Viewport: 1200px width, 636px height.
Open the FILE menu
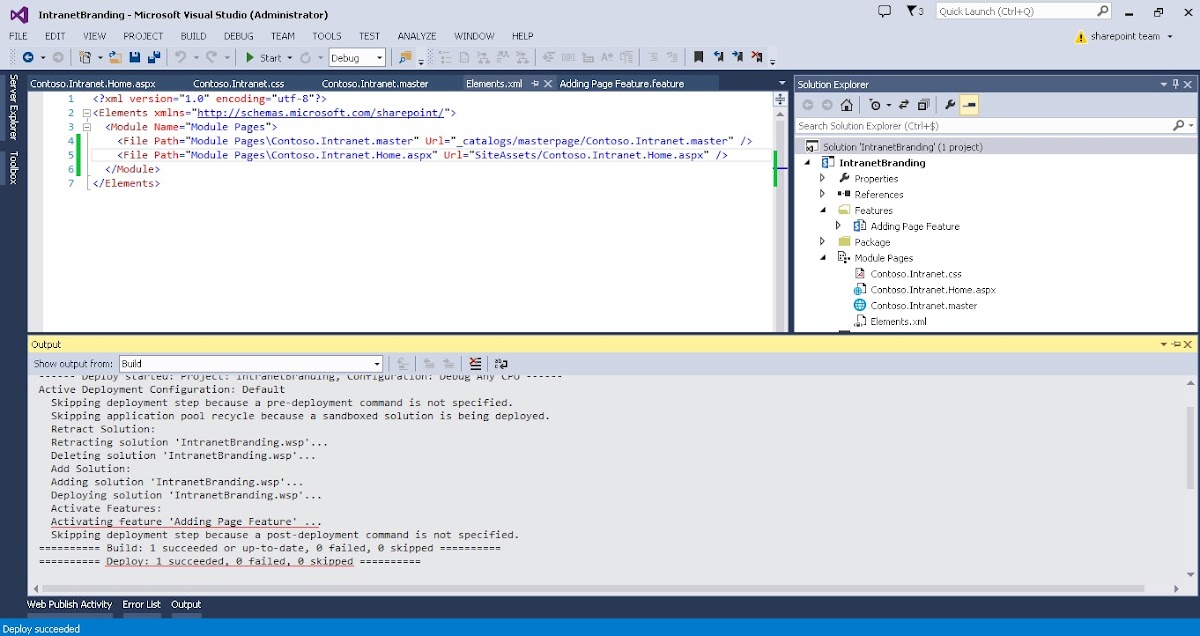pos(18,36)
